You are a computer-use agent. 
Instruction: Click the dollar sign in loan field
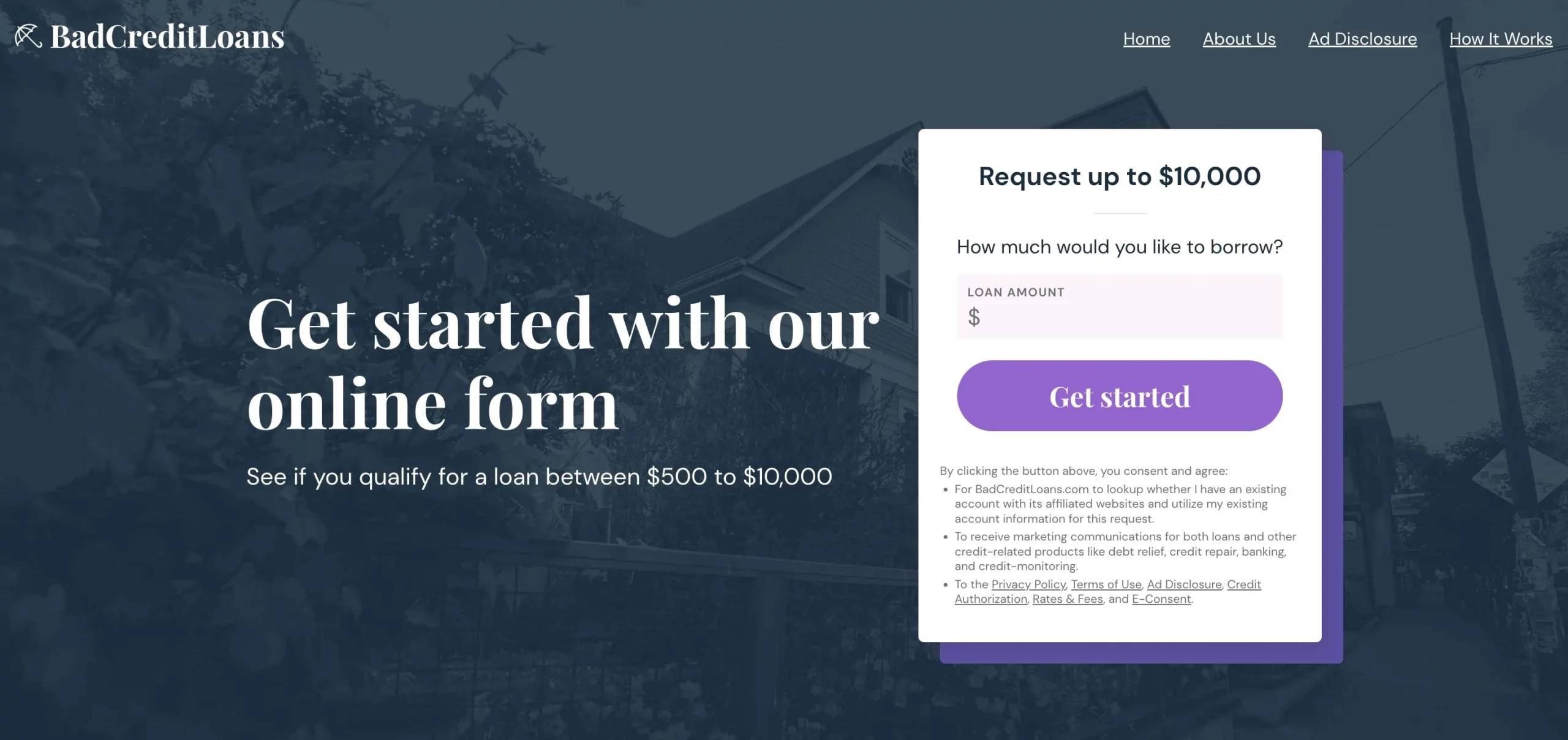pyautogui.click(x=974, y=317)
